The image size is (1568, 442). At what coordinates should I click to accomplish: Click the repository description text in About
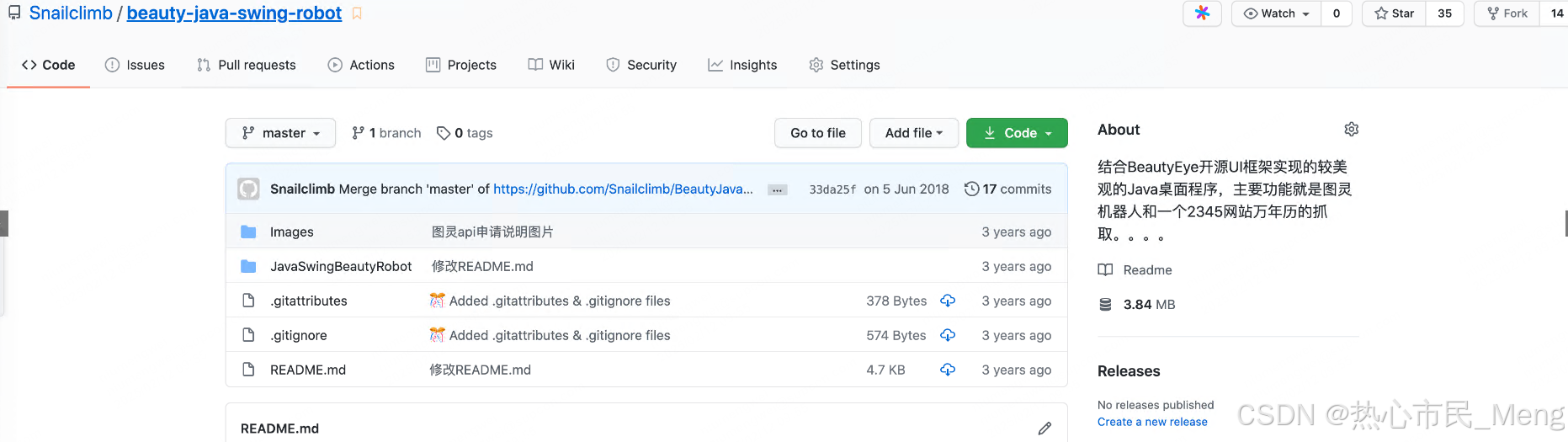pos(1225,200)
